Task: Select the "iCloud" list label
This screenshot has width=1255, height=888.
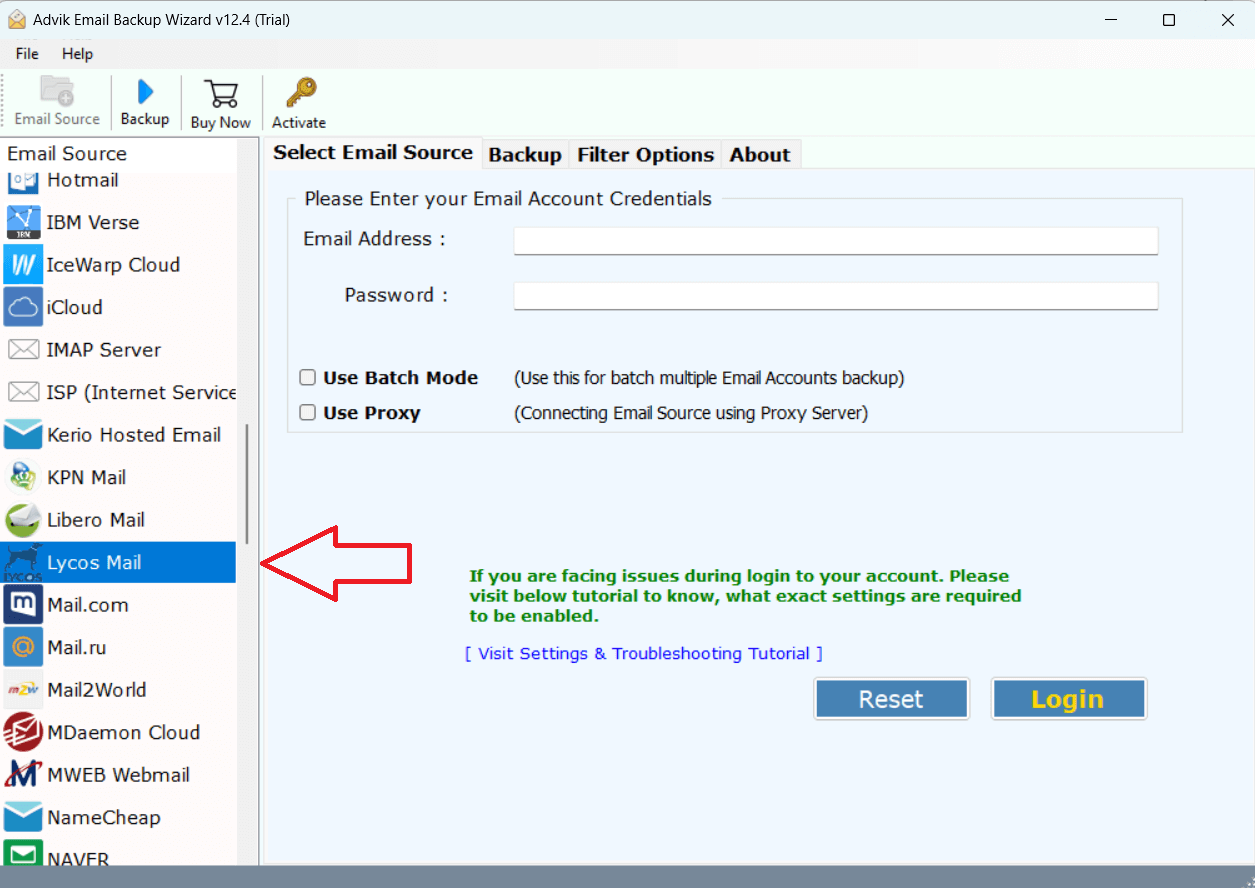Action: click(x=74, y=308)
